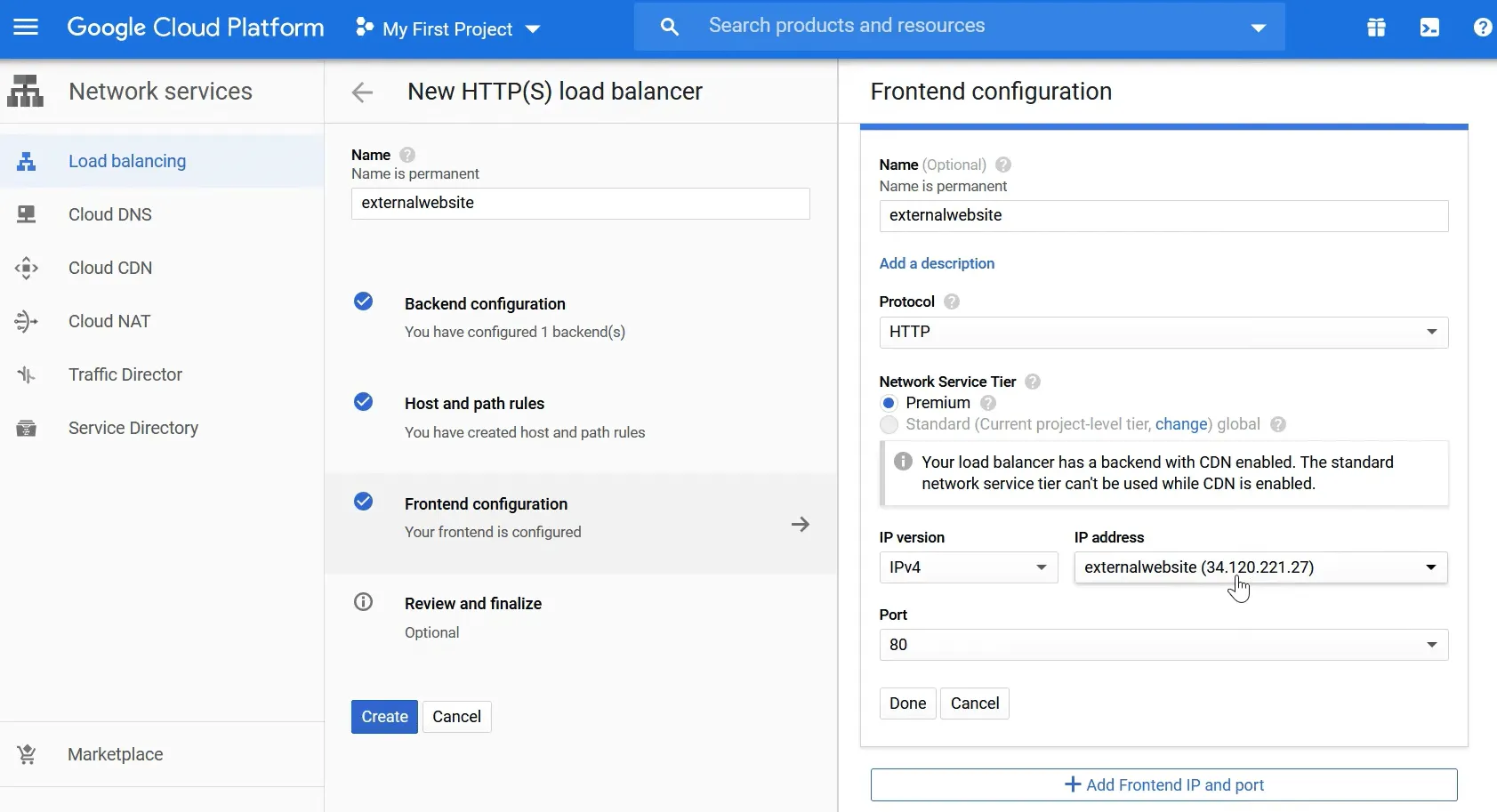The height and width of the screenshot is (812, 1497).
Task: Open the IP version IPv4 dropdown
Action: point(968,567)
